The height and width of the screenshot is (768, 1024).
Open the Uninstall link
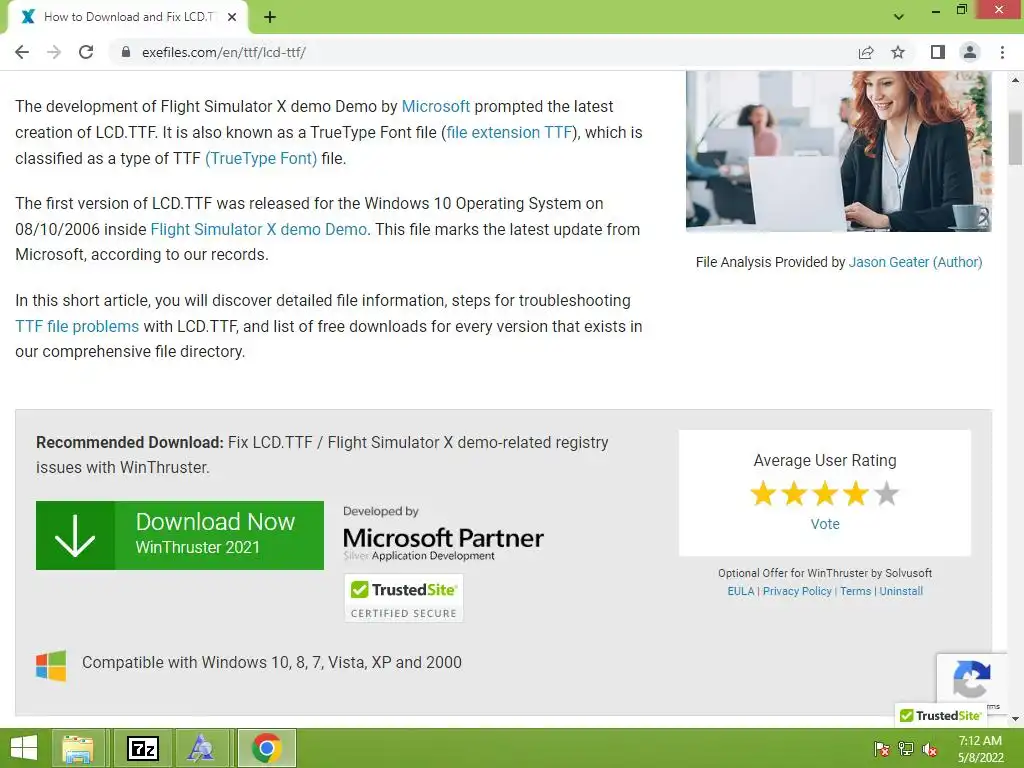(901, 591)
